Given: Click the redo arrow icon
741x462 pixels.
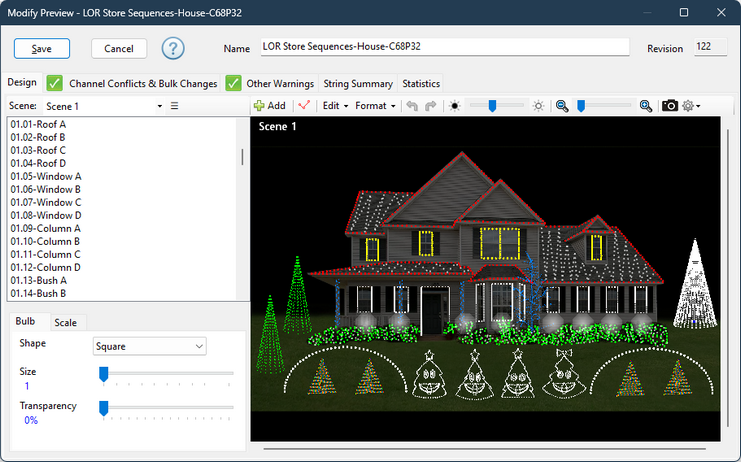Looking at the screenshot, I should 431,106.
